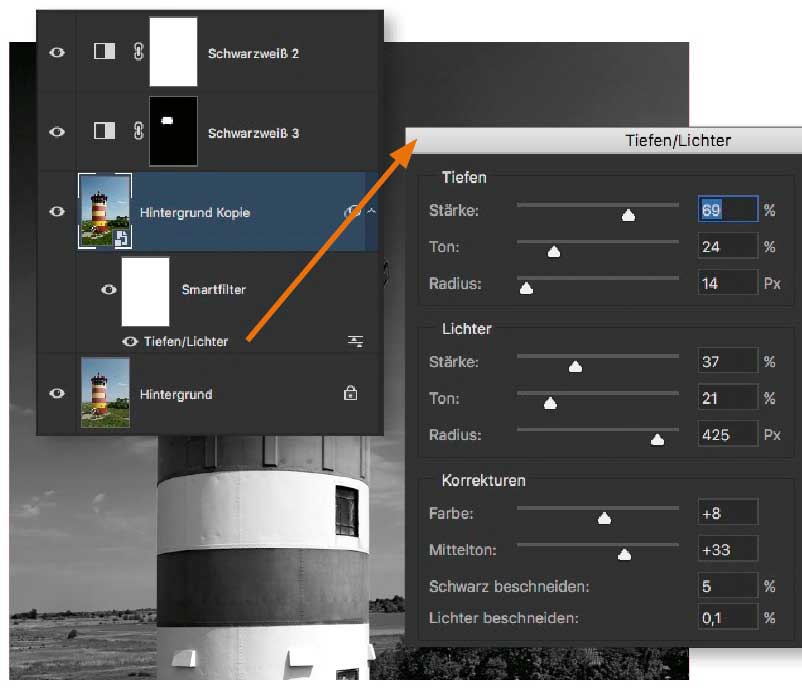Adjust the Lichter Stärke slider
The width and height of the screenshot is (802, 695).
pos(575,367)
